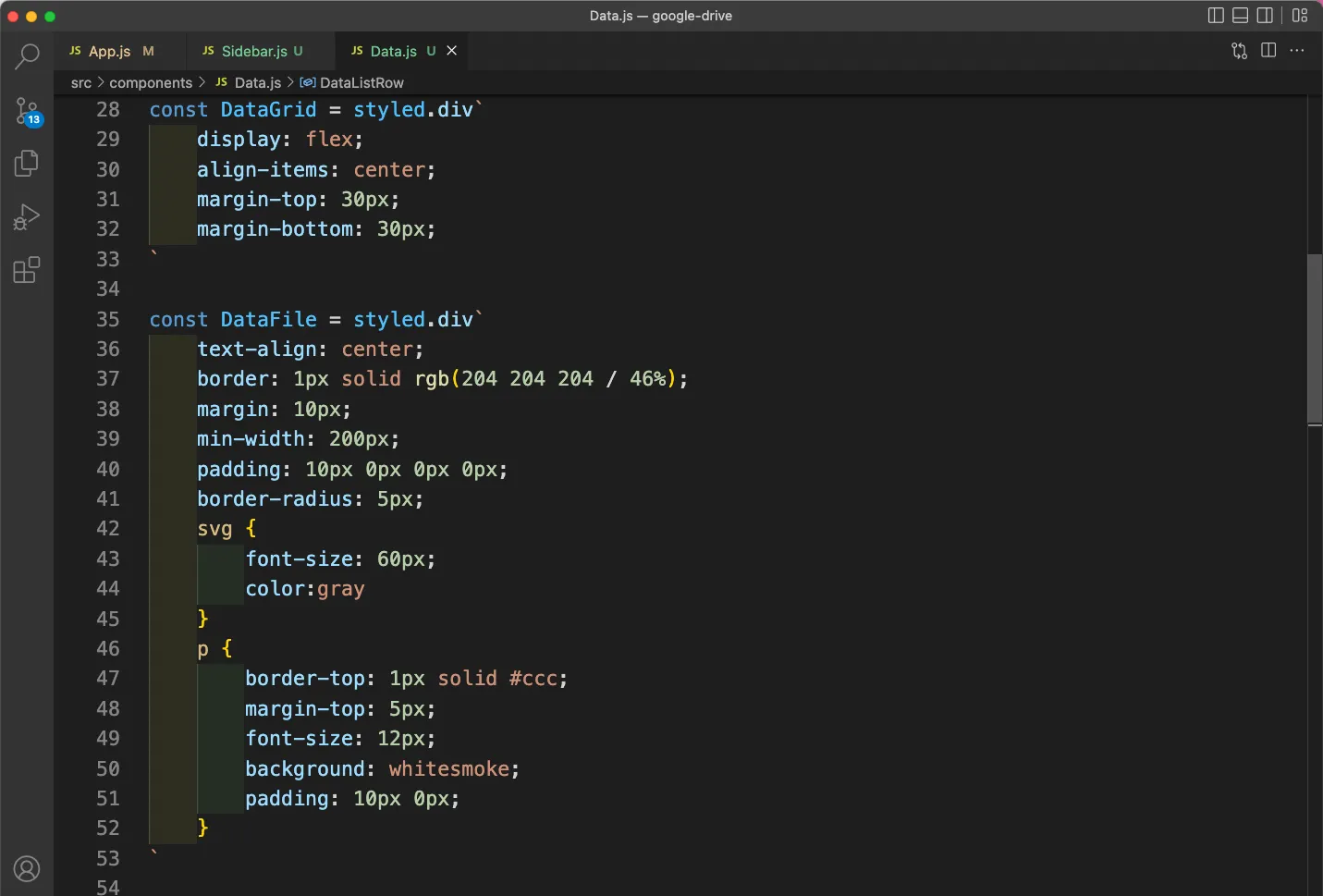Open Customize Layout options
The height and width of the screenshot is (896, 1323).
(x=1300, y=16)
